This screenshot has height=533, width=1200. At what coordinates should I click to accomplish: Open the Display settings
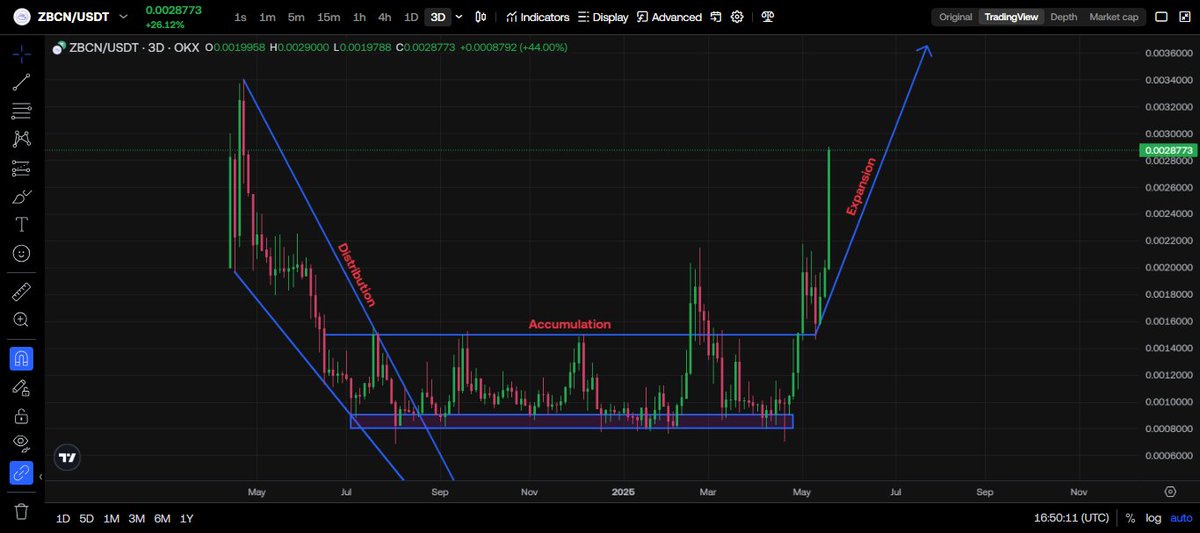[603, 17]
